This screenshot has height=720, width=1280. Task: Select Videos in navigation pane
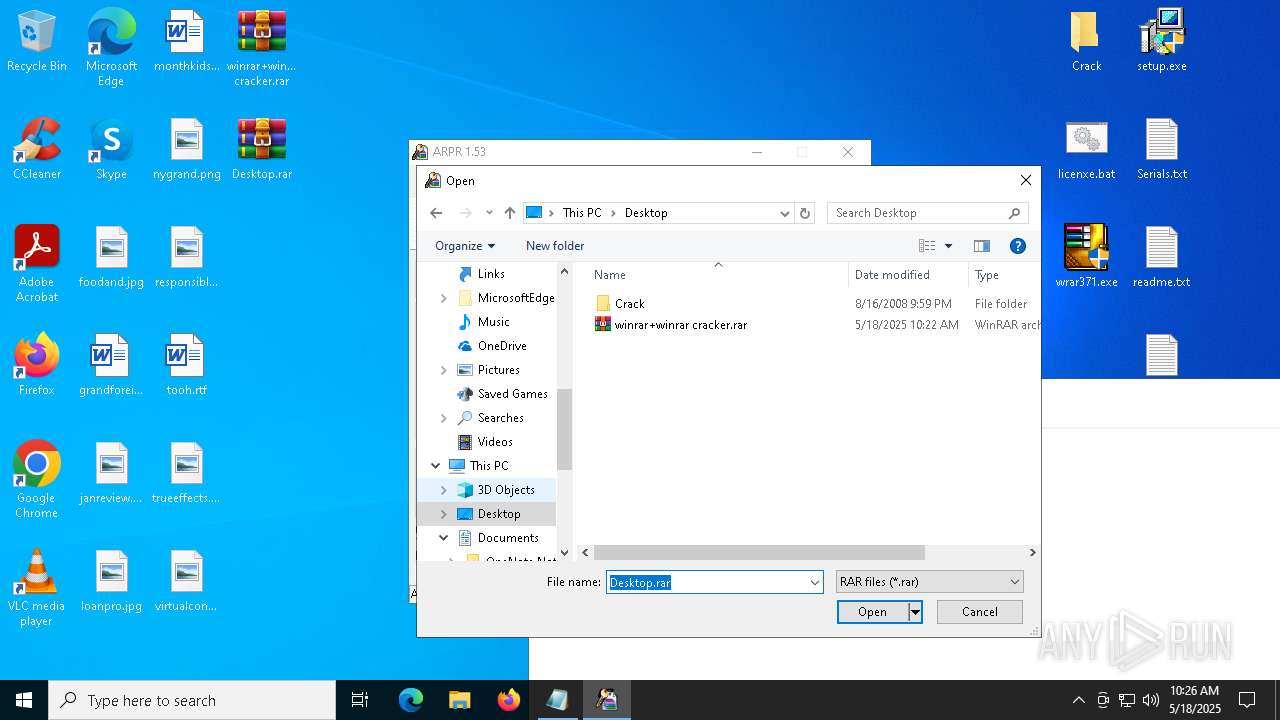pyautogui.click(x=495, y=442)
